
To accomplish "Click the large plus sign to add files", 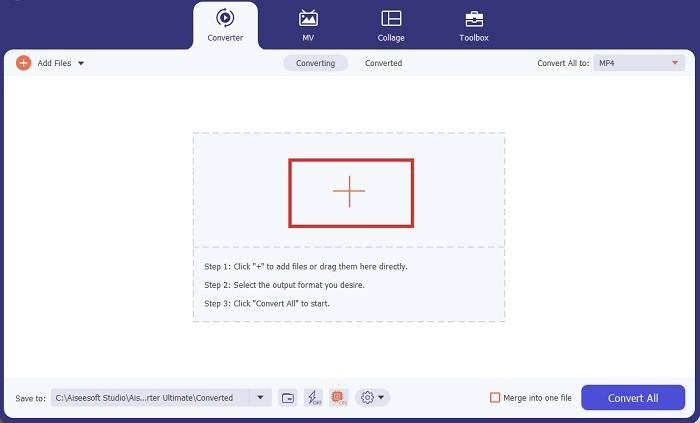I will click(x=349, y=191).
